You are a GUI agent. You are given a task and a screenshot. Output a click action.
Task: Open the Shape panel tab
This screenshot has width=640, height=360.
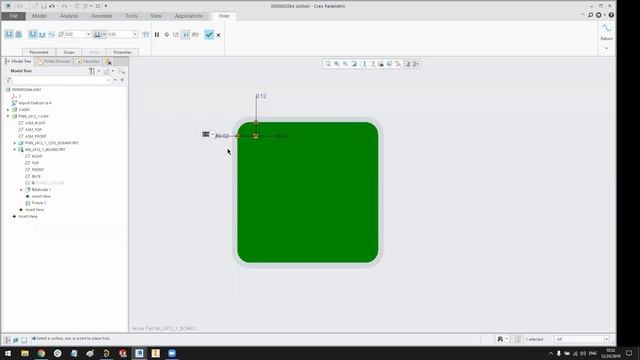tap(69, 52)
